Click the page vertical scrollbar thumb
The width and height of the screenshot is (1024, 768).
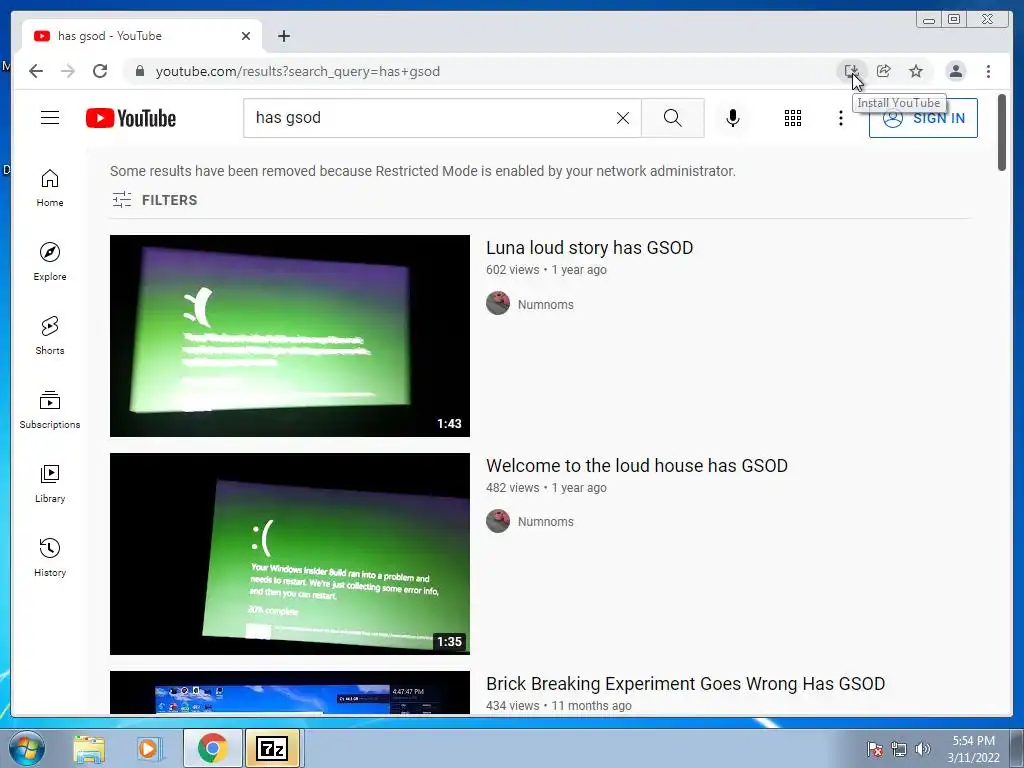click(1002, 133)
